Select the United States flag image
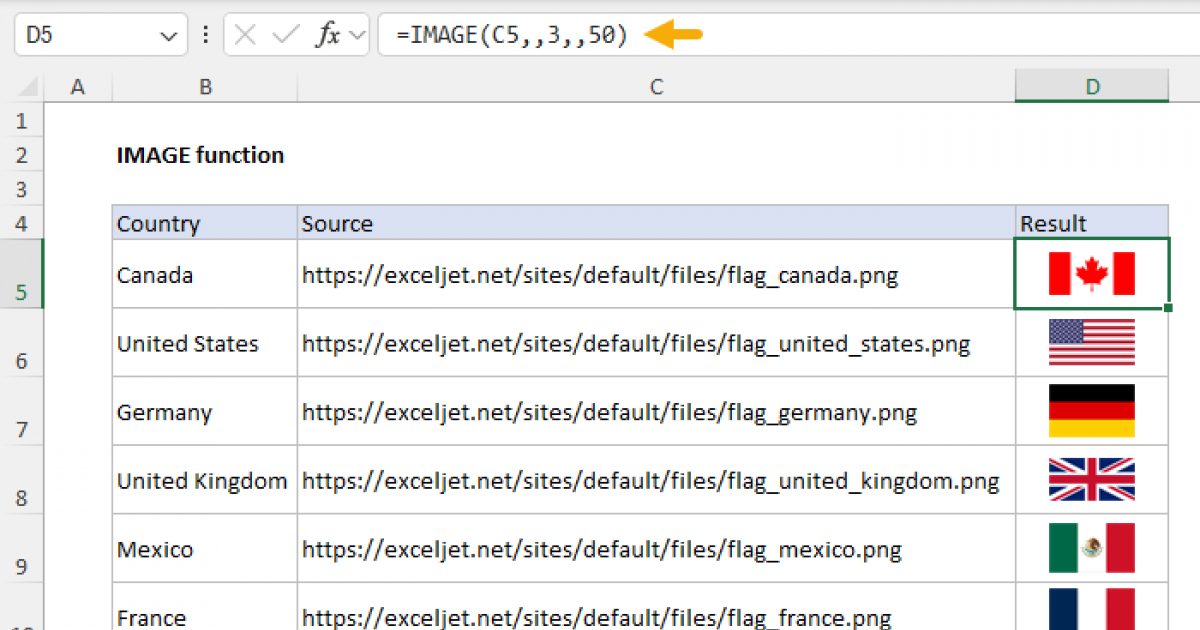 click(1091, 342)
